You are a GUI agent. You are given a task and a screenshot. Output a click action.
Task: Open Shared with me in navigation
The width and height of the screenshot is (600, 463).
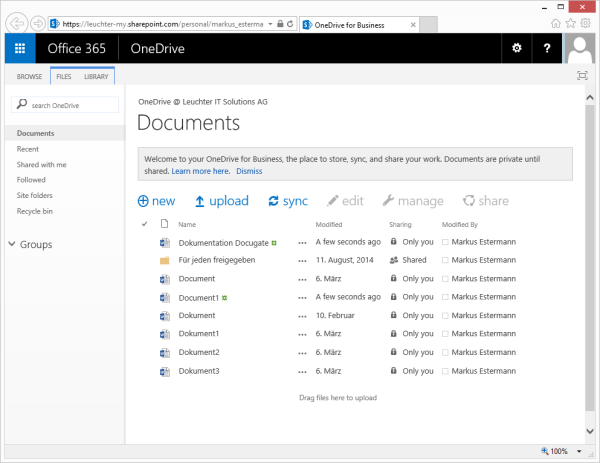point(41,165)
